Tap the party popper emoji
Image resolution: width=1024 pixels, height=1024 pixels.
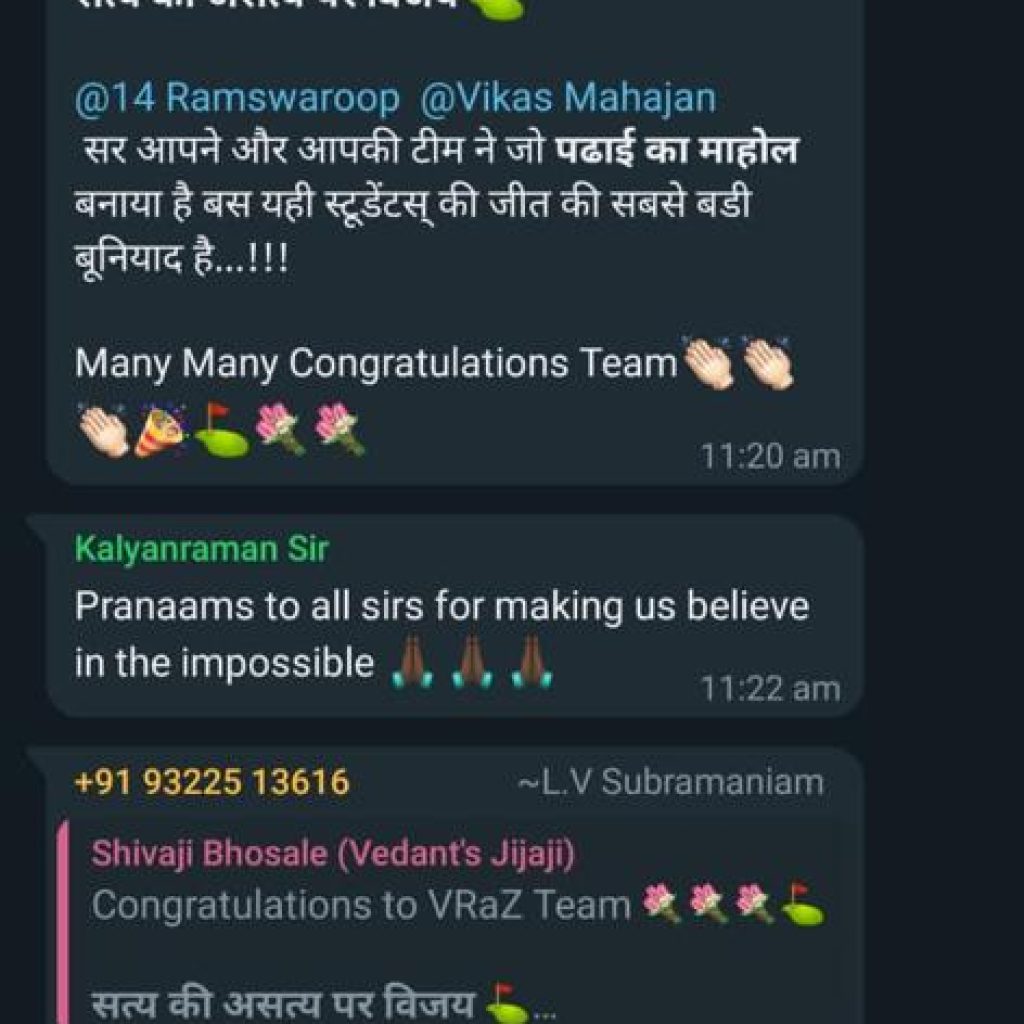click(x=161, y=430)
